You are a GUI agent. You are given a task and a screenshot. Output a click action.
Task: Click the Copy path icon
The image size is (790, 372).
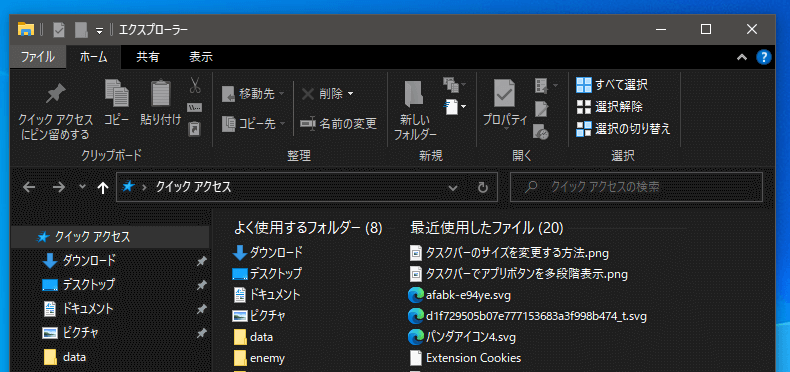194,107
